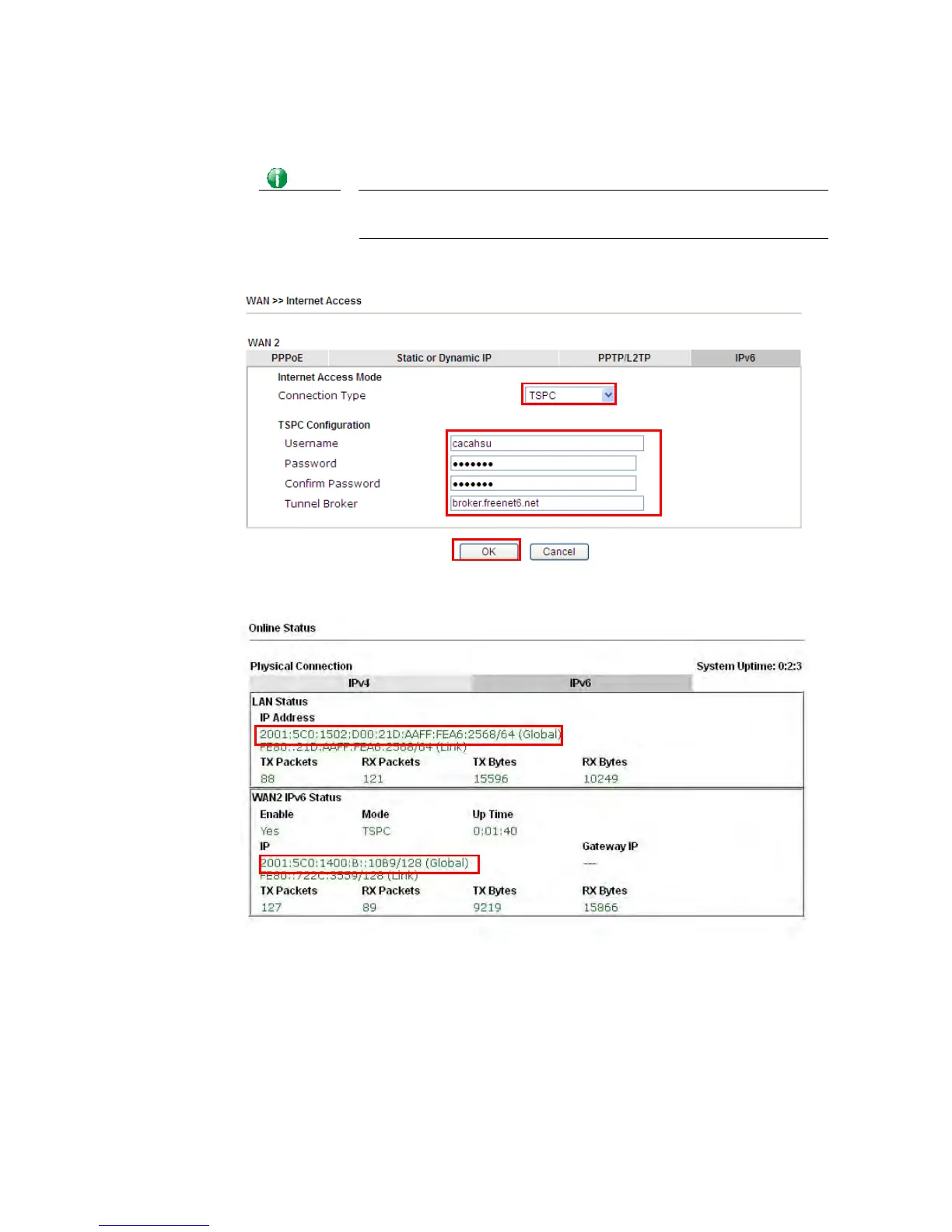Click the LAN RX Packets value 121
Viewport: 952px width, 1232px height.
pyautogui.click(x=373, y=779)
